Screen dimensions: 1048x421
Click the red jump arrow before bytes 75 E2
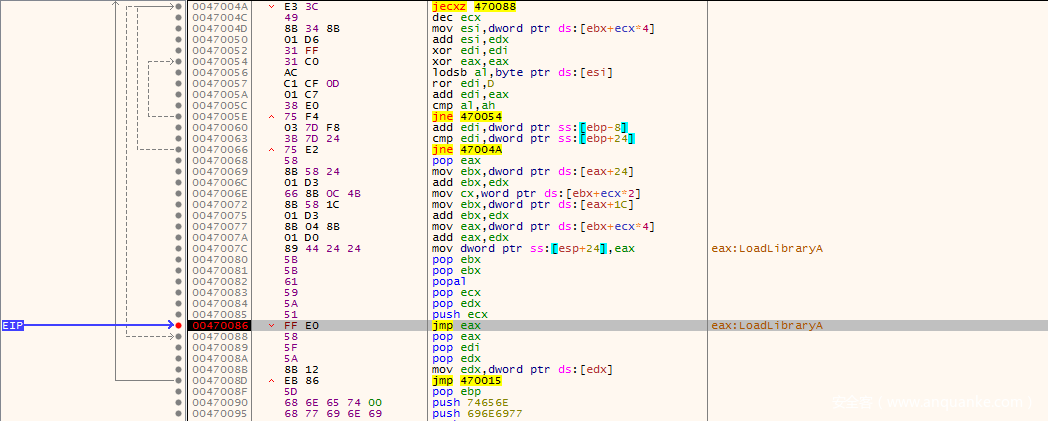pyautogui.click(x=273, y=149)
